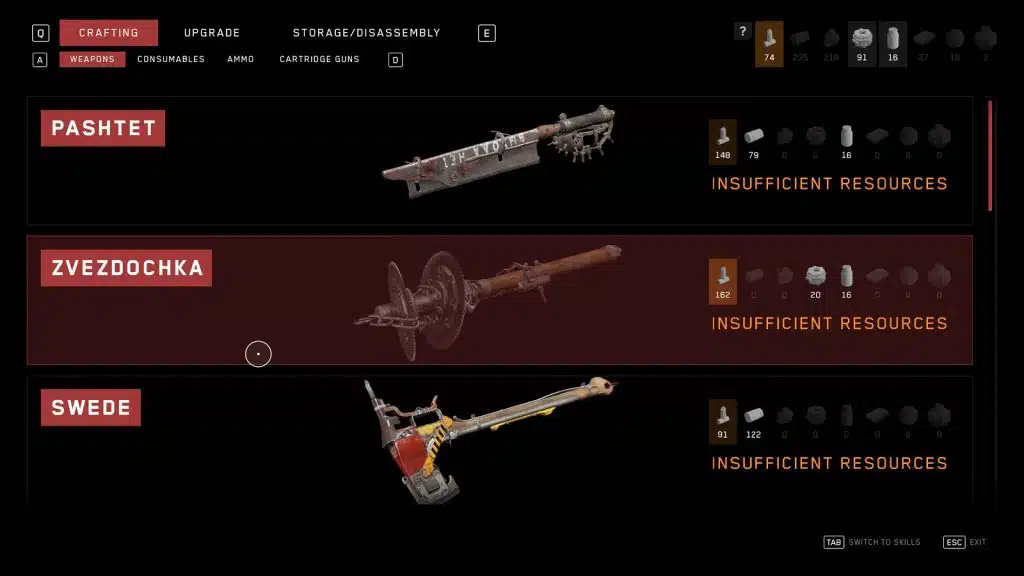The height and width of the screenshot is (576, 1024).
Task: Click Zvezdochka's resource icon requiring 162
Action: click(x=723, y=281)
